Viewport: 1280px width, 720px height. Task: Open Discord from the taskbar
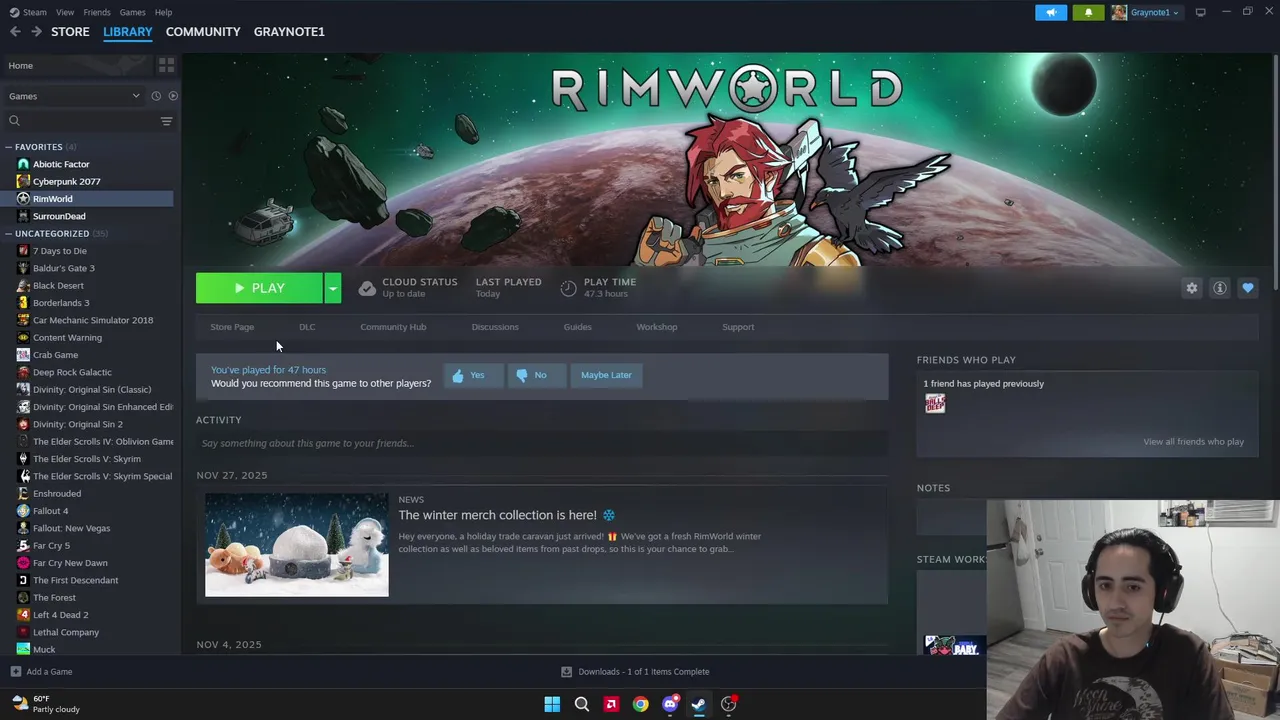(670, 704)
